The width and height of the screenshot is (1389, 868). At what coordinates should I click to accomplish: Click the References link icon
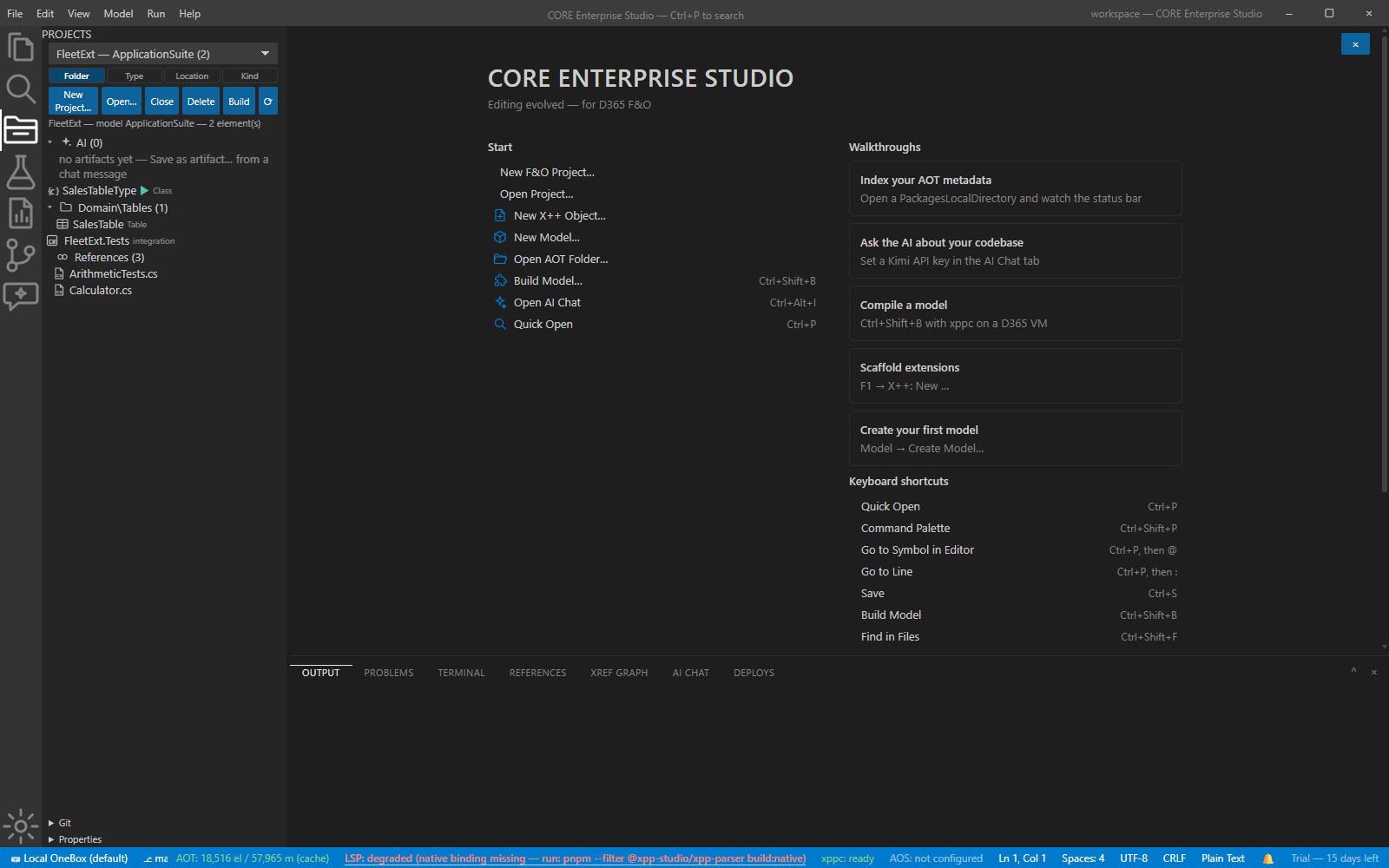pos(63,257)
